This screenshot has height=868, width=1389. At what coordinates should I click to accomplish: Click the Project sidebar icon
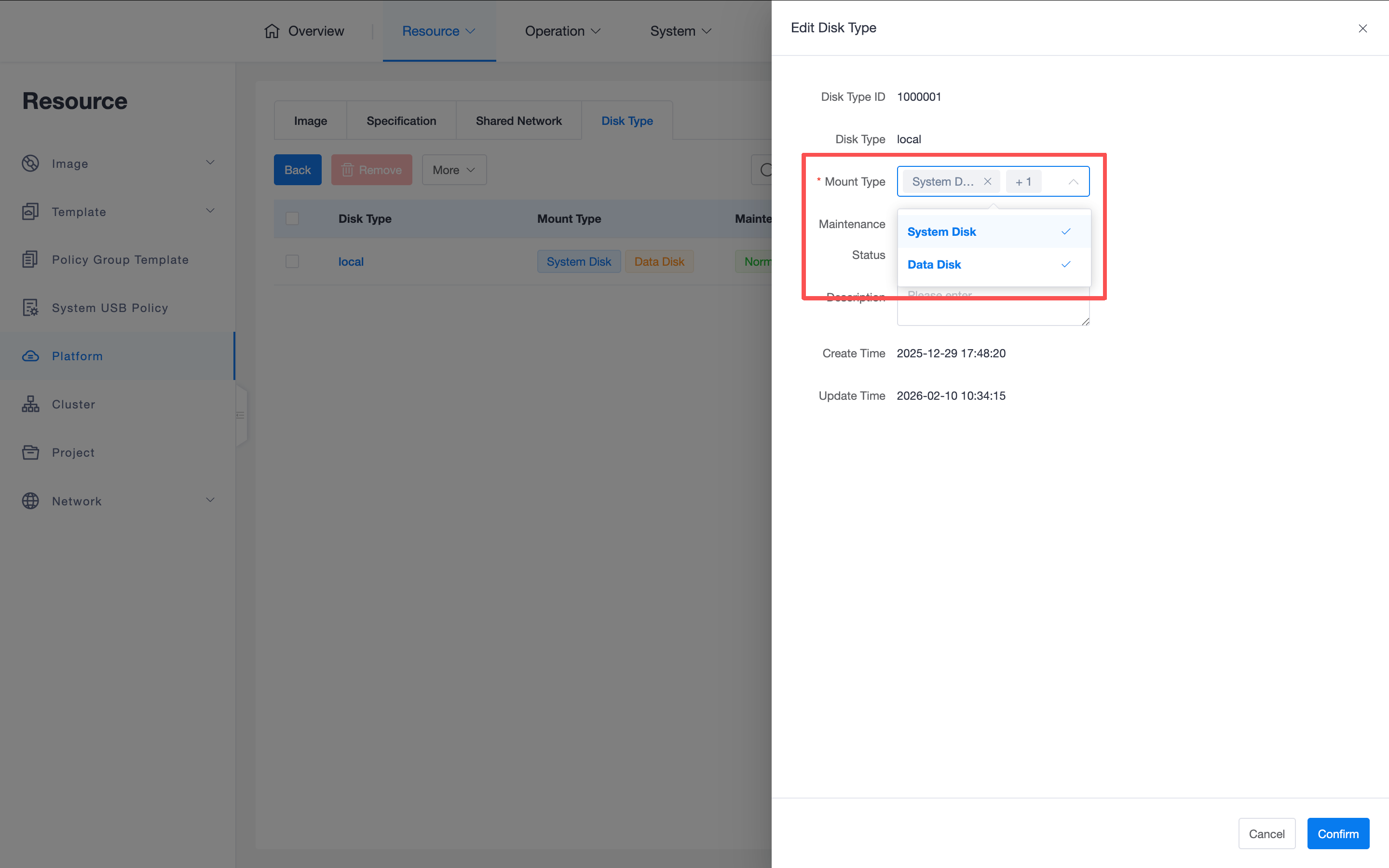(x=30, y=452)
